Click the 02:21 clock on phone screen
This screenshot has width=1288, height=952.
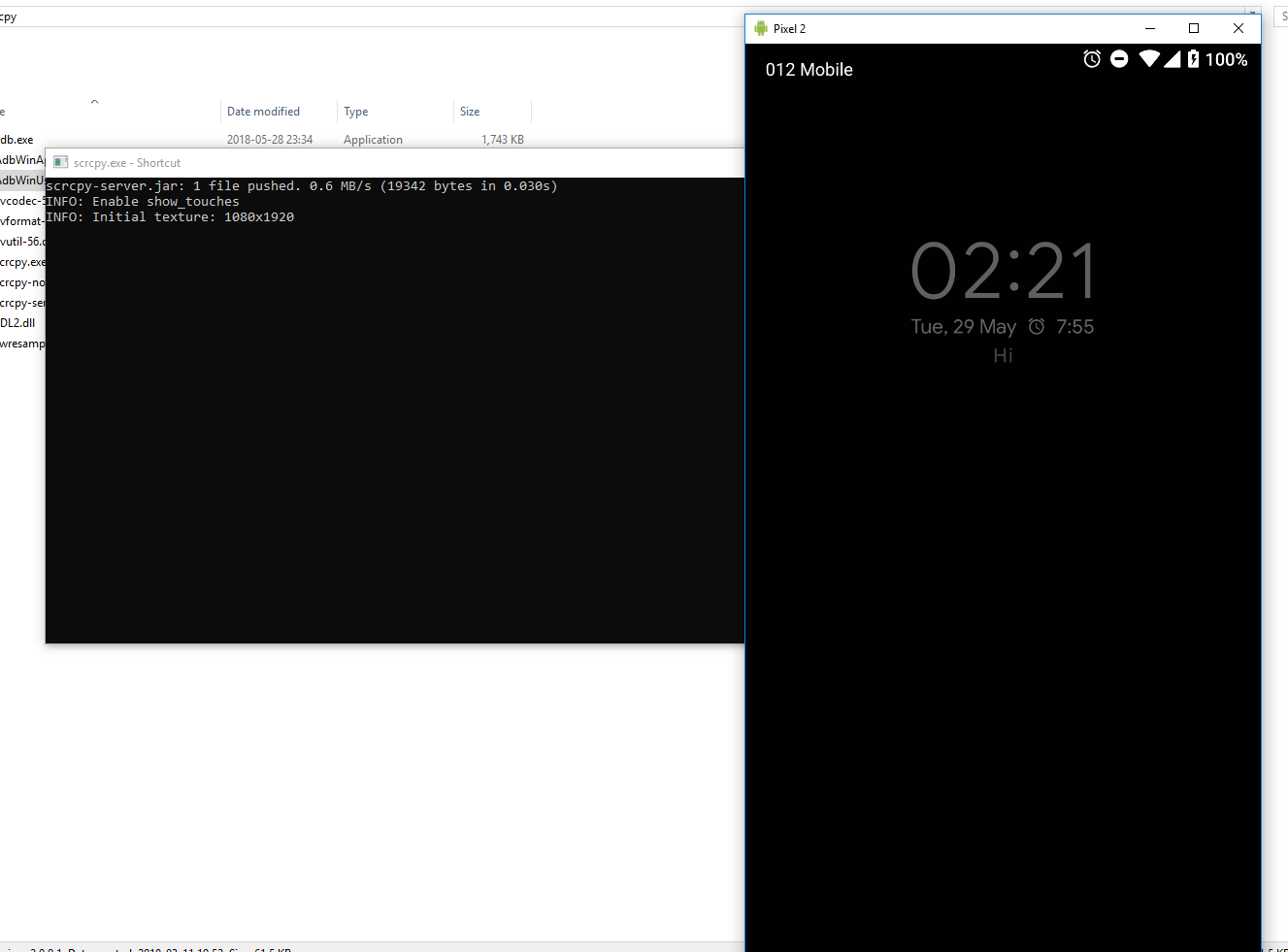[x=1004, y=272]
